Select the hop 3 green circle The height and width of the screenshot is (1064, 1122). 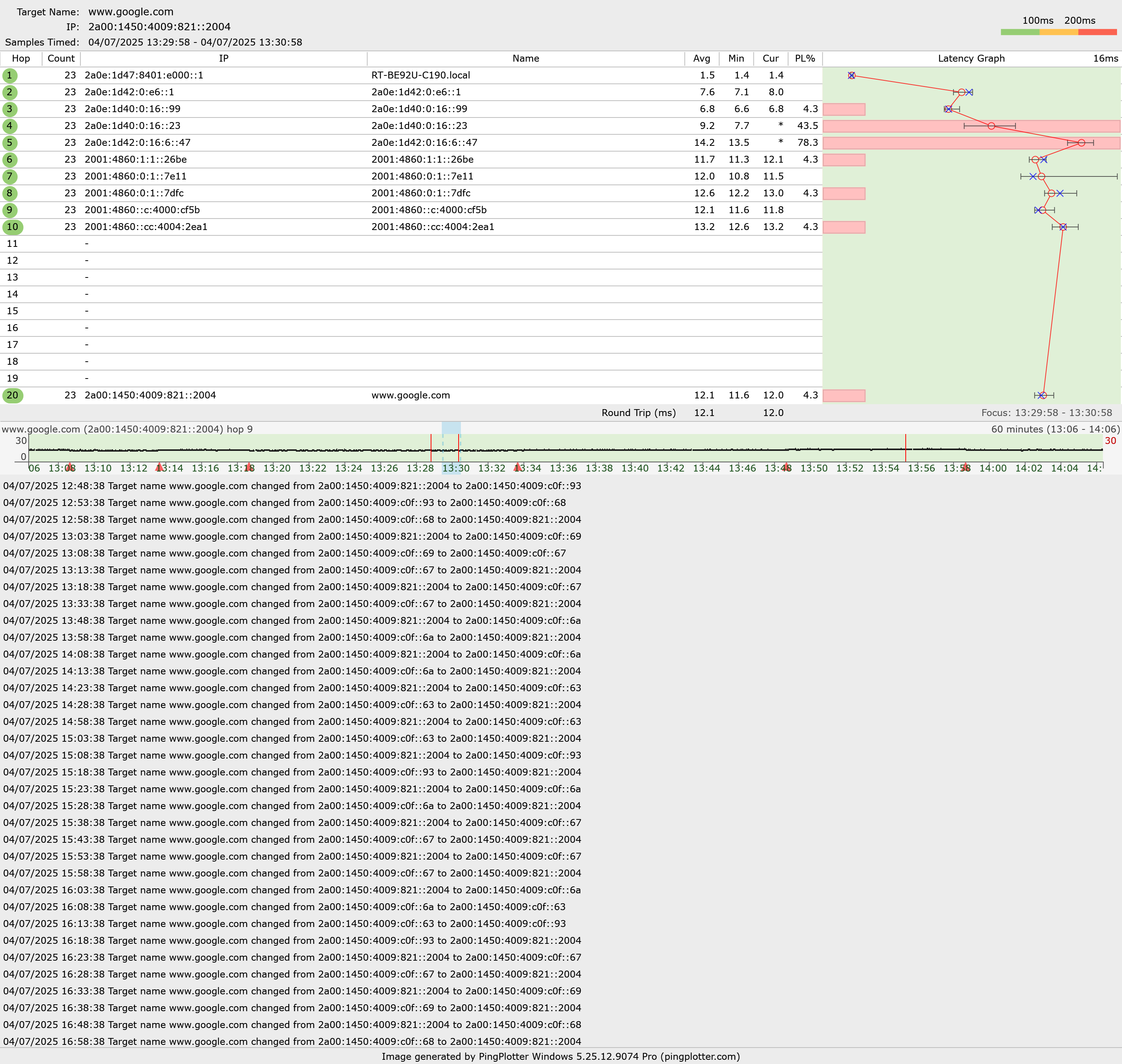click(x=10, y=109)
